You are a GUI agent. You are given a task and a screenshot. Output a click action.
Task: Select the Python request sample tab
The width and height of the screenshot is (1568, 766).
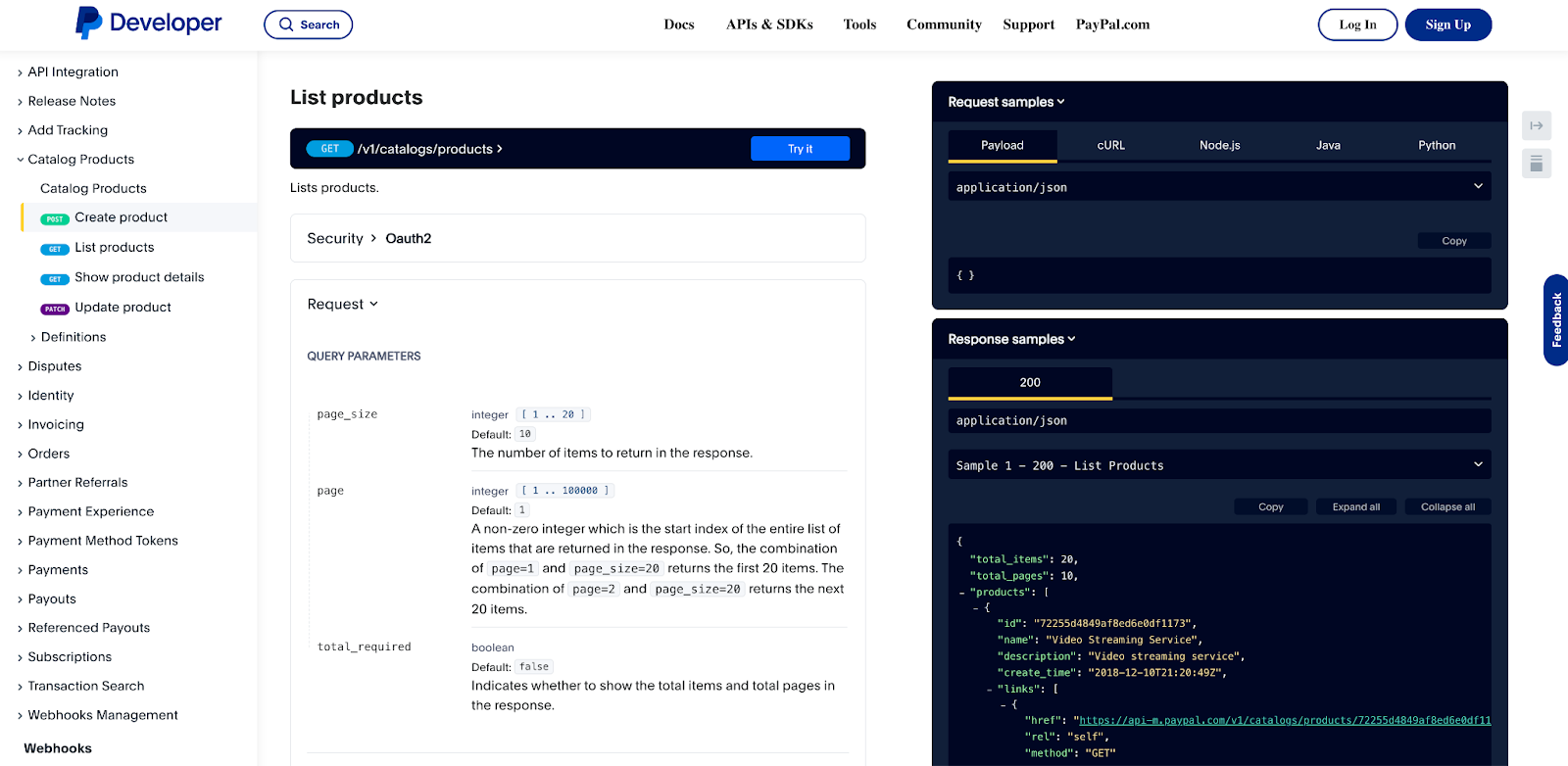click(x=1436, y=145)
